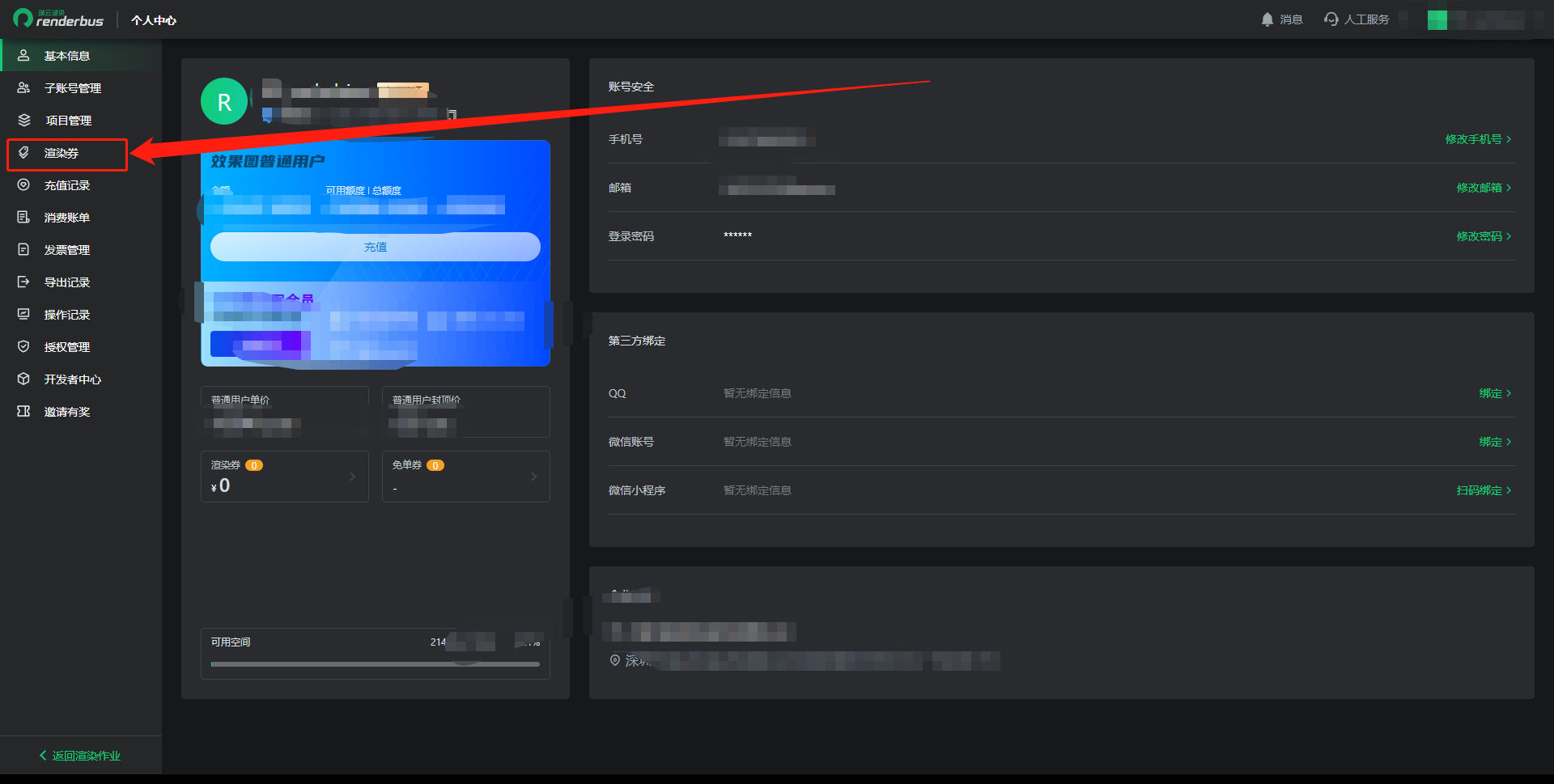This screenshot has height=784, width=1554.
Task: Click 修改手机号 link
Action: tap(1473, 139)
